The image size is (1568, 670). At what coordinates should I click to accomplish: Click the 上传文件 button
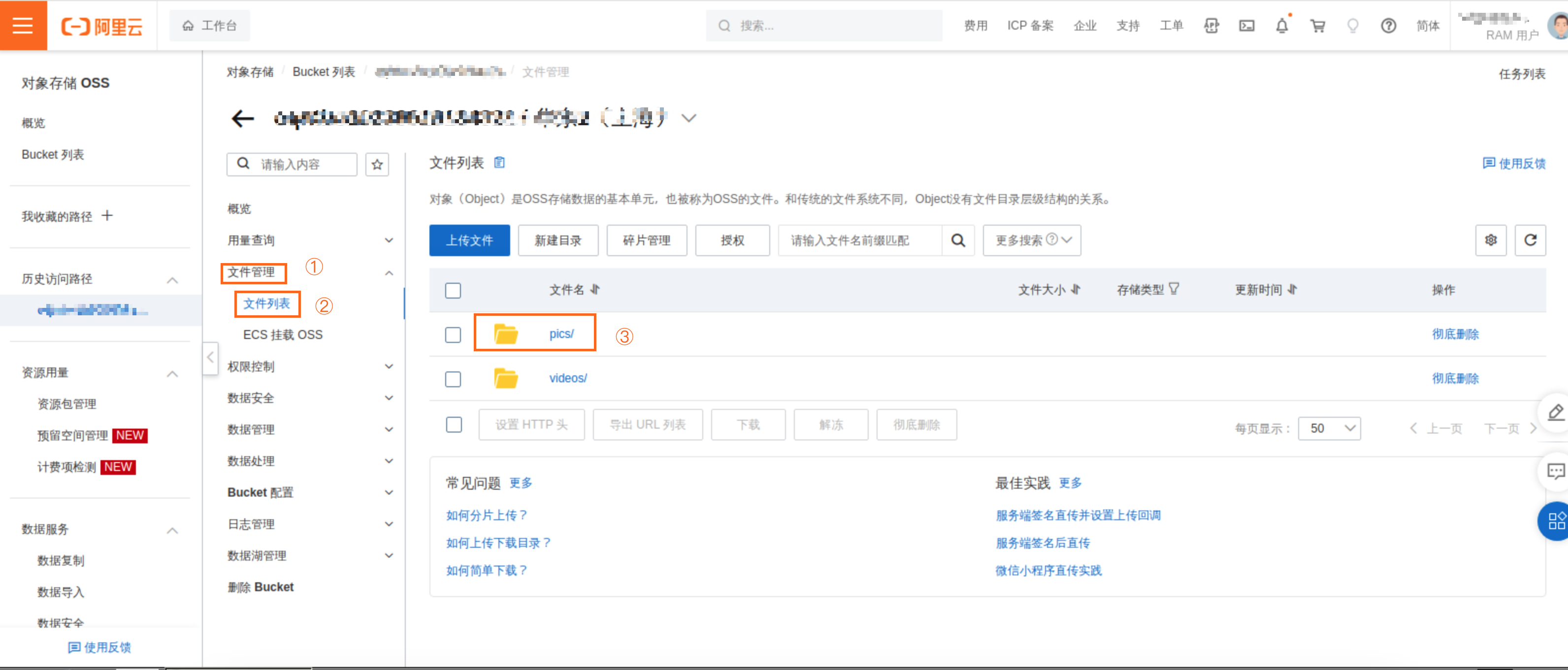(469, 240)
